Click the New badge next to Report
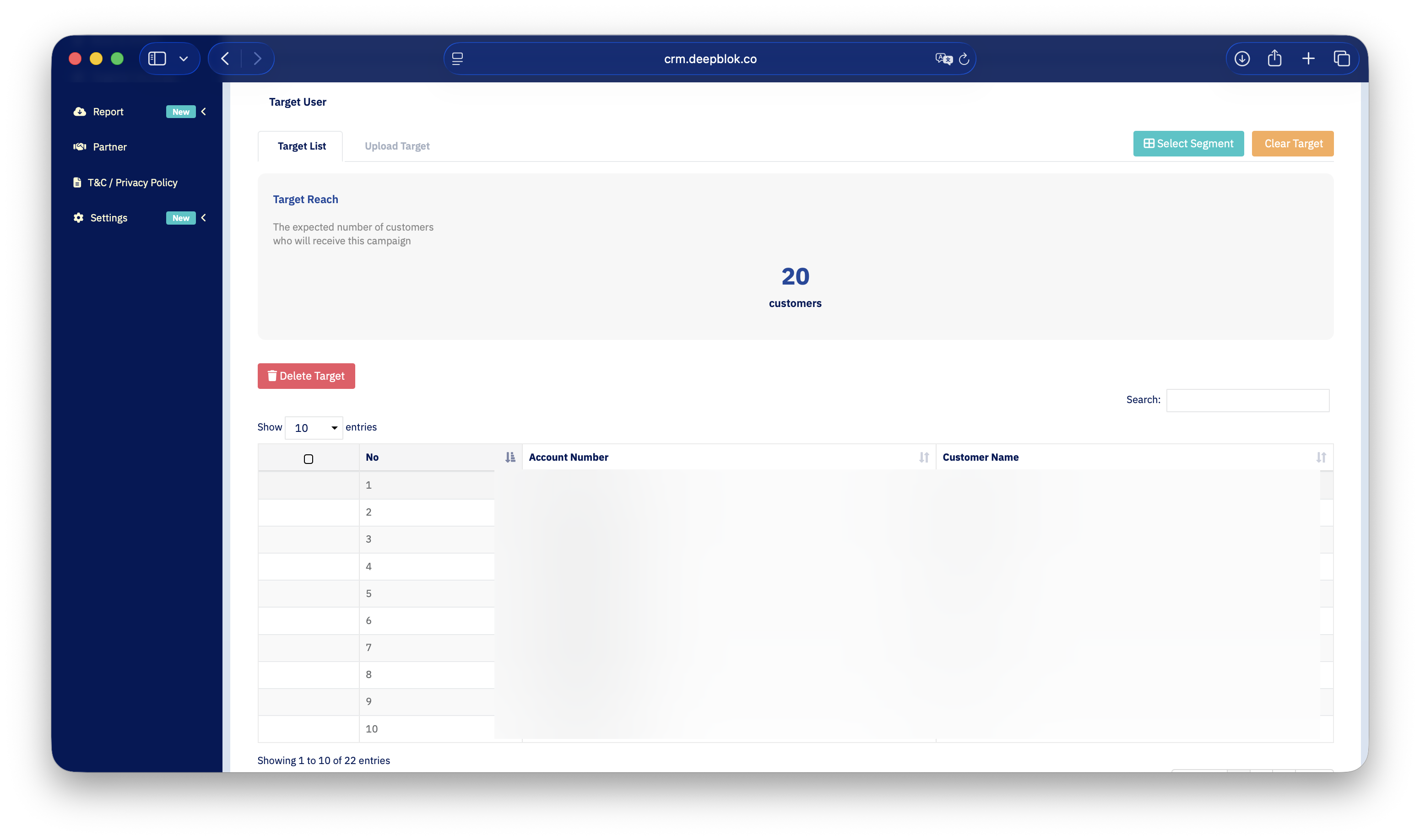 click(181, 112)
